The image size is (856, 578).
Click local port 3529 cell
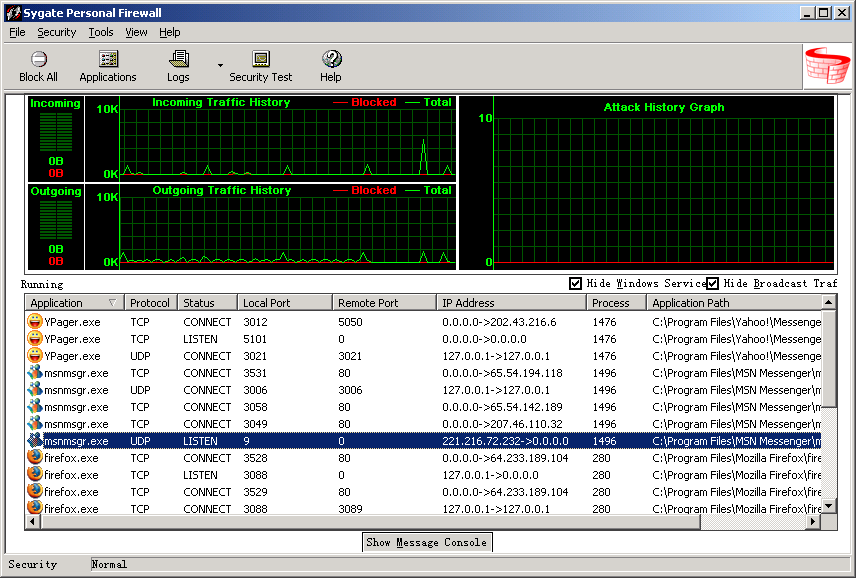[255, 492]
